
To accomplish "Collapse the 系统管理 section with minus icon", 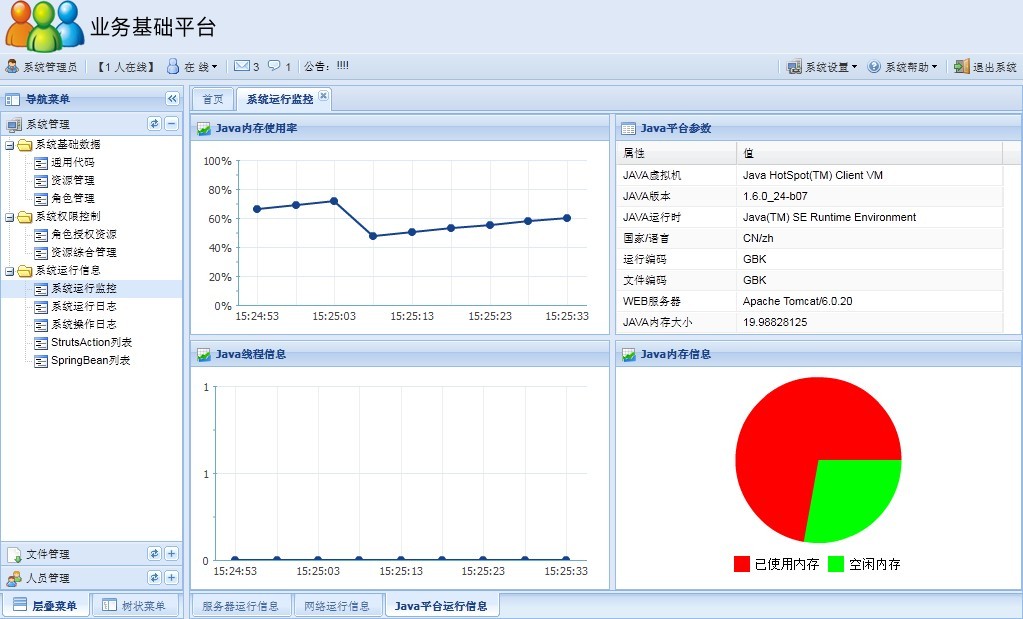I will [171, 123].
